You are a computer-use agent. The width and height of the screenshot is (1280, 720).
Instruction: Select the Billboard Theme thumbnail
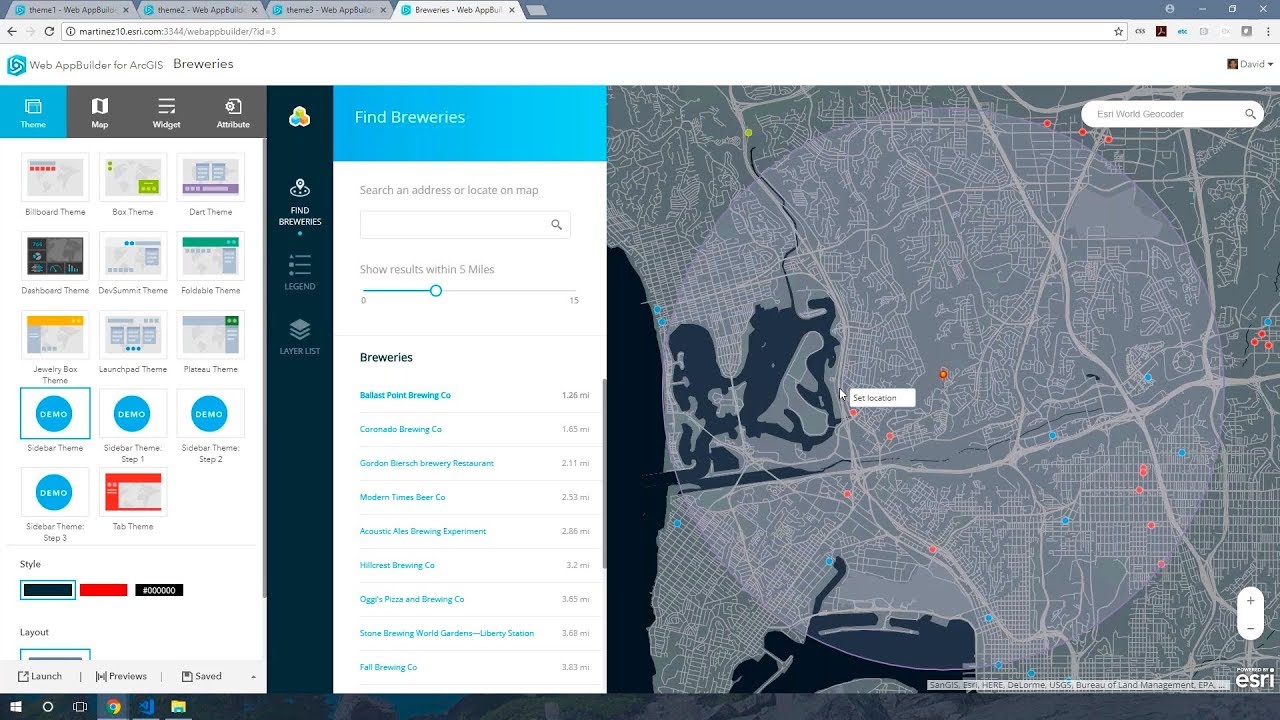[x=55, y=178]
